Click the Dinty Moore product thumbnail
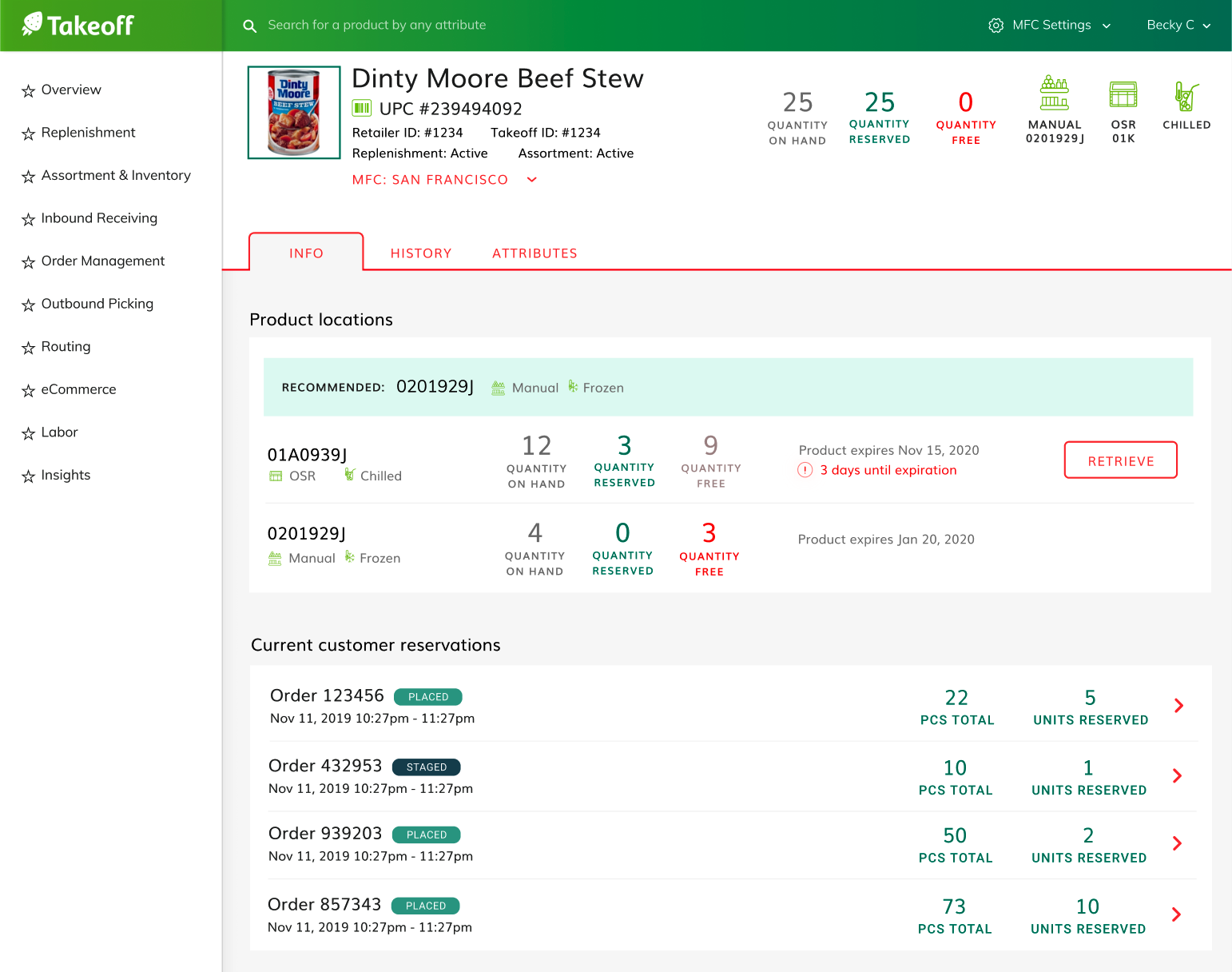The width and height of the screenshot is (1232, 972). point(294,113)
